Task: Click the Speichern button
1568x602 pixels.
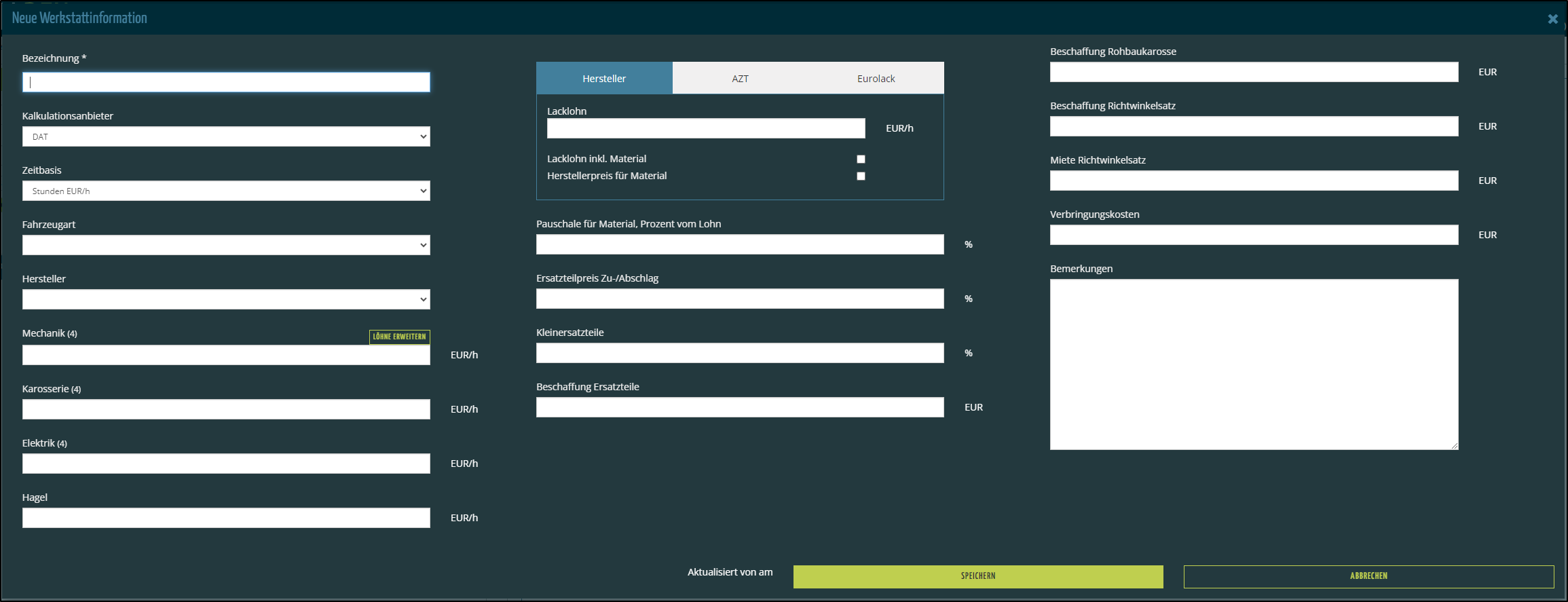Action: (977, 576)
